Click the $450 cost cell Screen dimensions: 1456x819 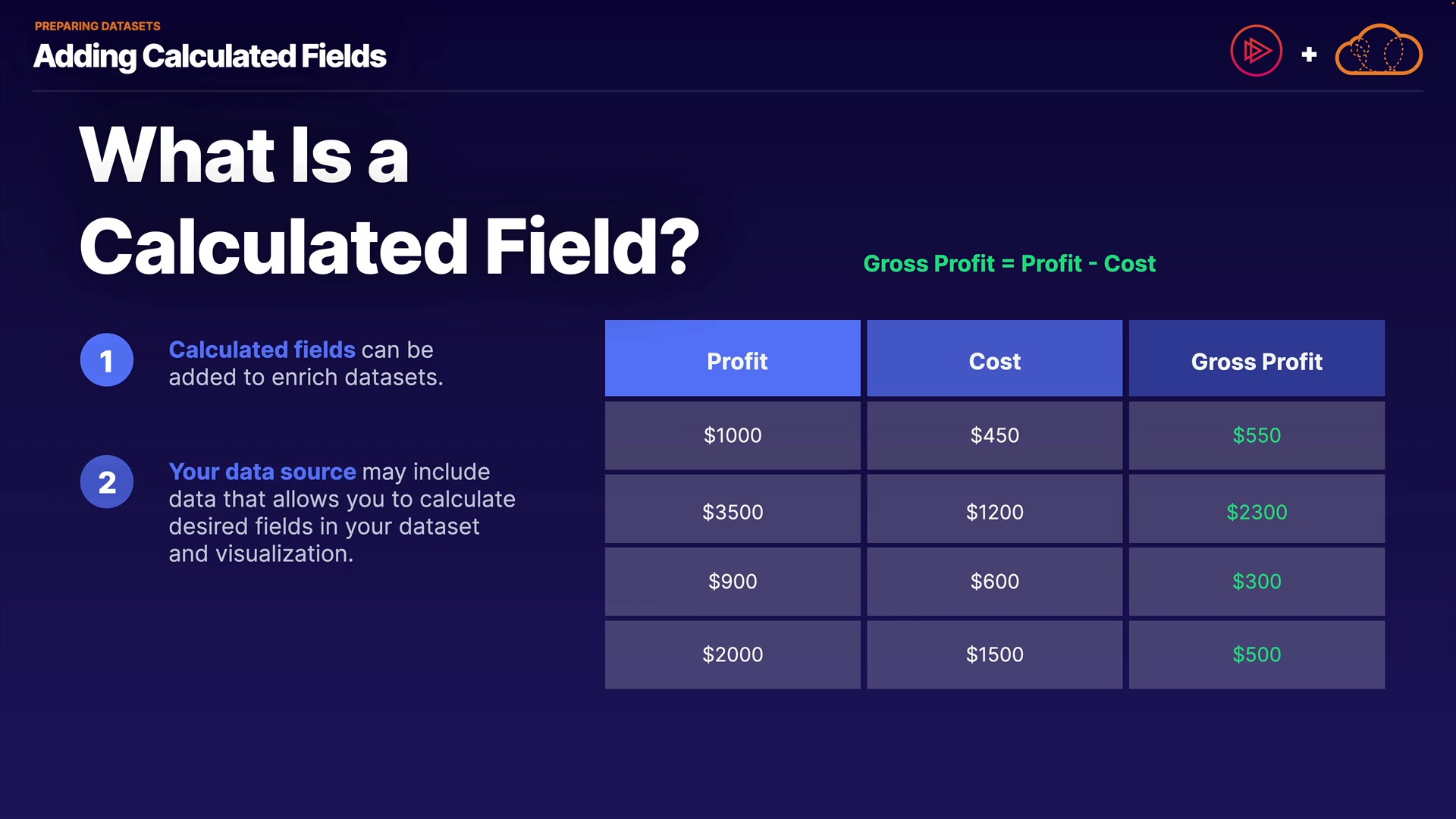[994, 435]
